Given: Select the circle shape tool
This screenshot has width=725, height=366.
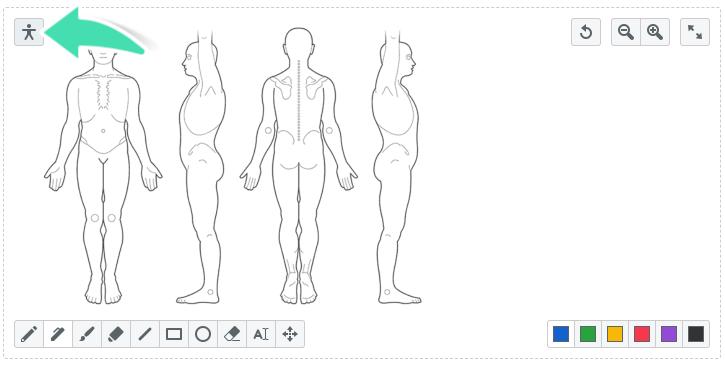Looking at the screenshot, I should tap(203, 334).
